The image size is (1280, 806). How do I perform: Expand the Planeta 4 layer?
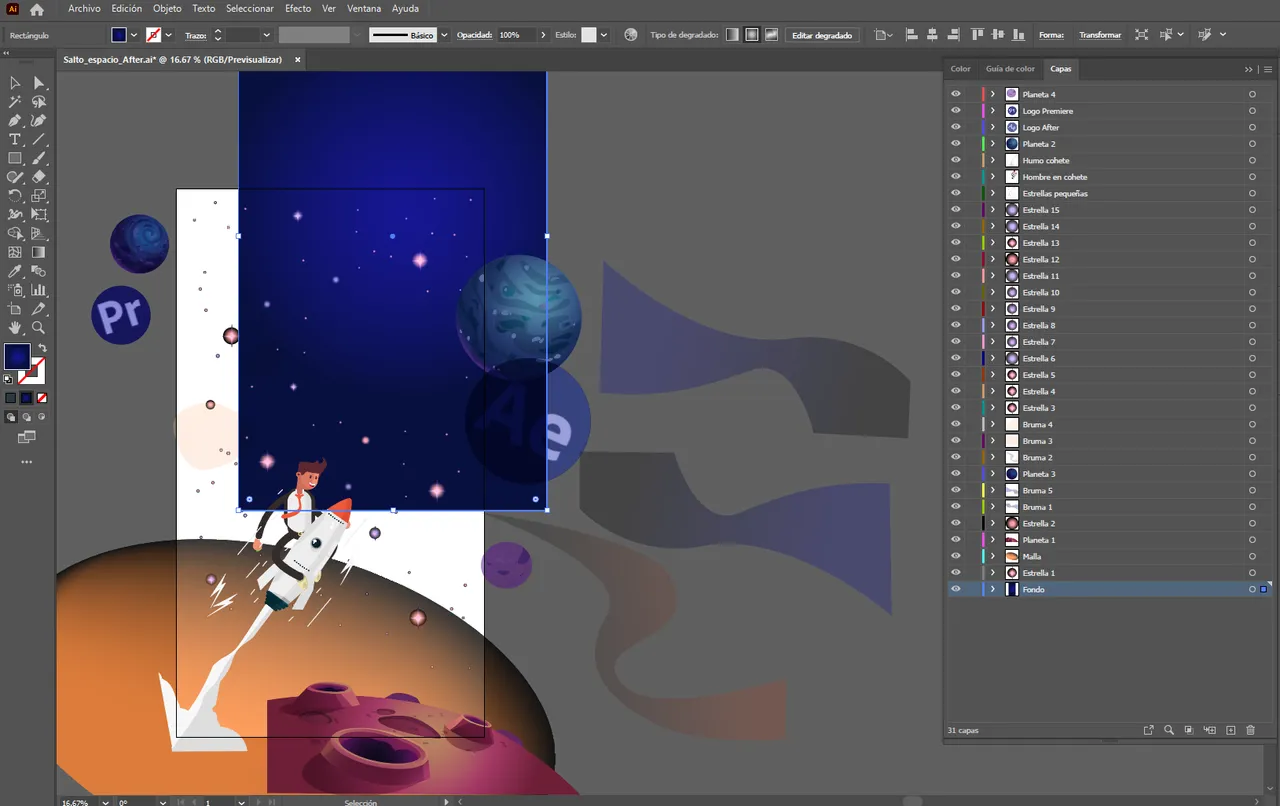click(x=993, y=94)
